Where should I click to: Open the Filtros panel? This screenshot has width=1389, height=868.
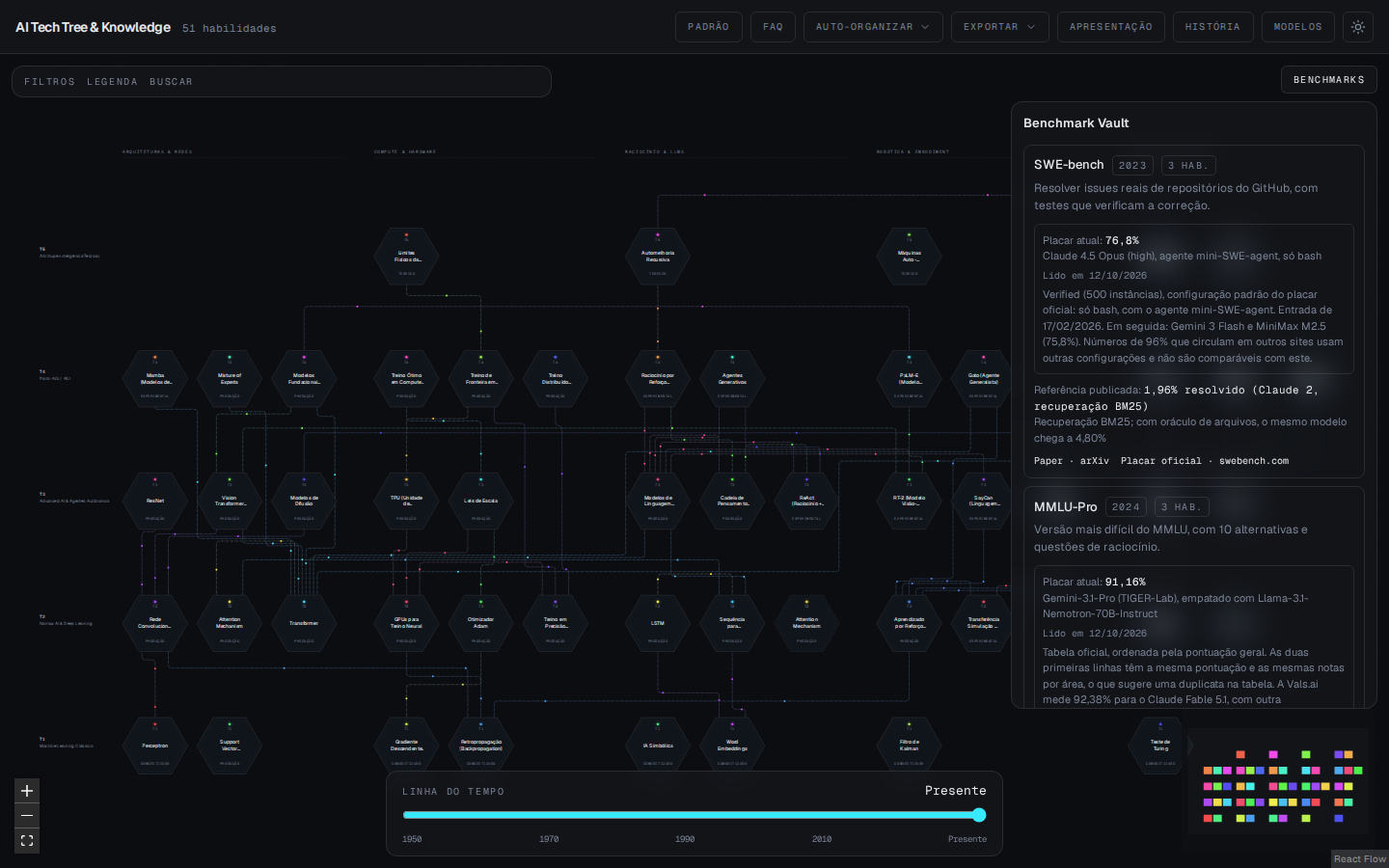coord(49,82)
